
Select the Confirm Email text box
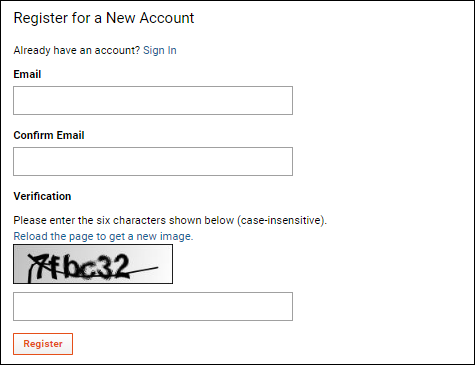(153, 161)
